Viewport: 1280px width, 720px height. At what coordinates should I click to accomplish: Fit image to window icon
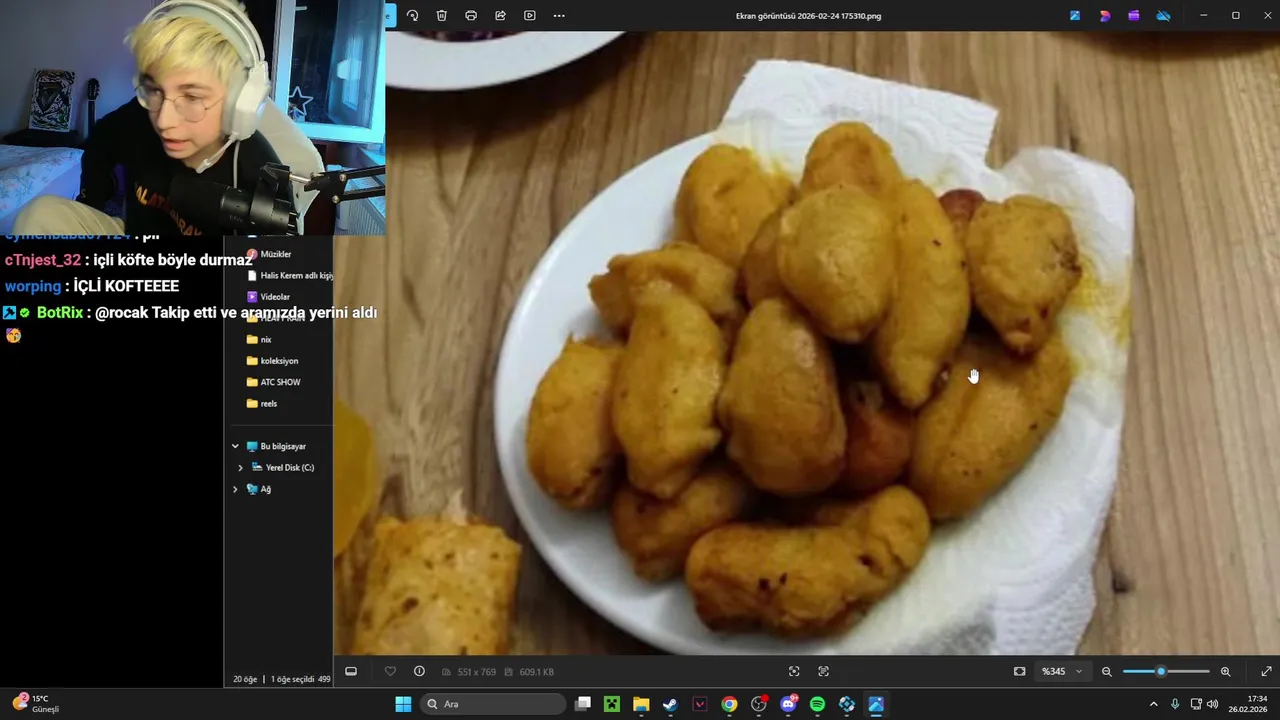(1019, 671)
